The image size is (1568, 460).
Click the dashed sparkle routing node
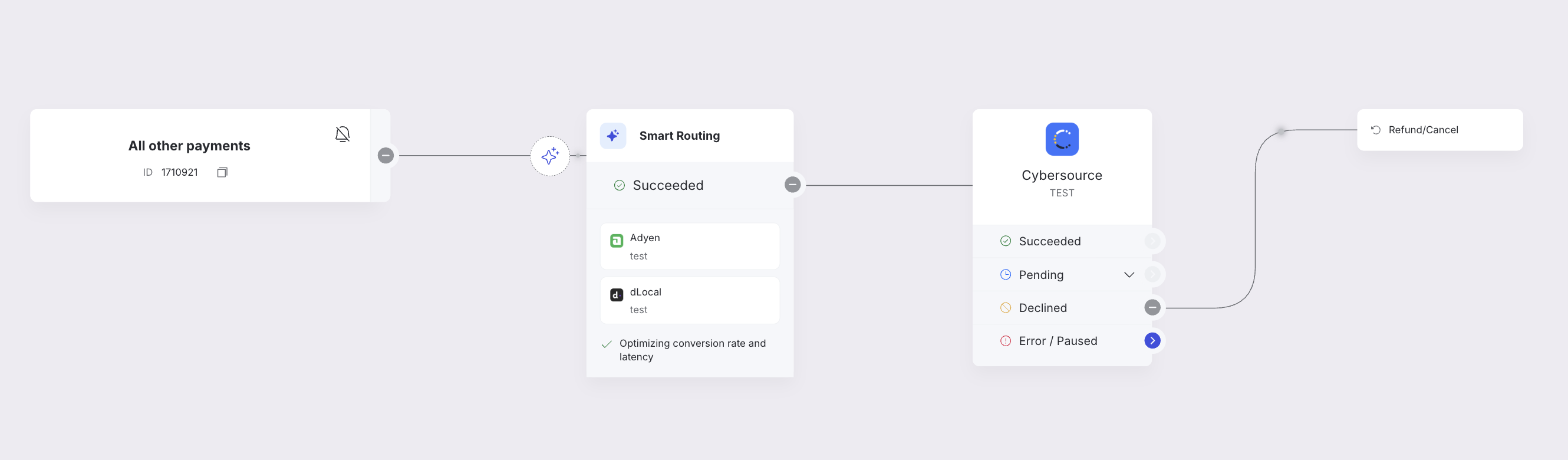click(x=549, y=156)
